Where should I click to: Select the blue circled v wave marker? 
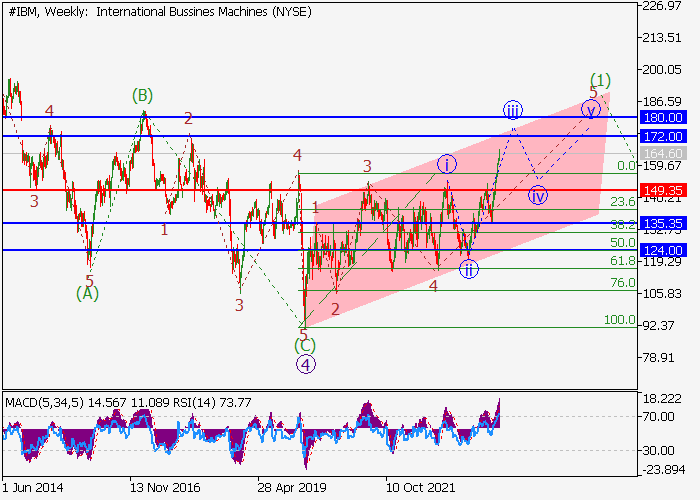click(x=591, y=110)
